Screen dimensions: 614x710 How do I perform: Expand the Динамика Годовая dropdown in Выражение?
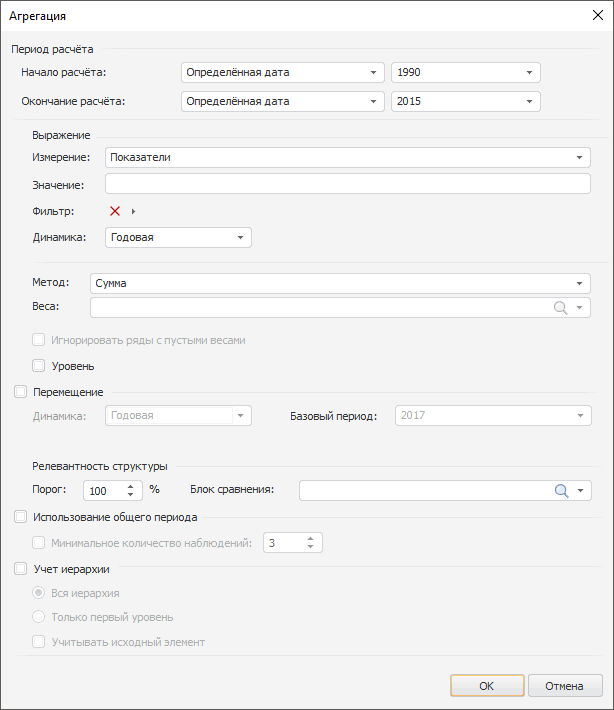tap(240, 237)
